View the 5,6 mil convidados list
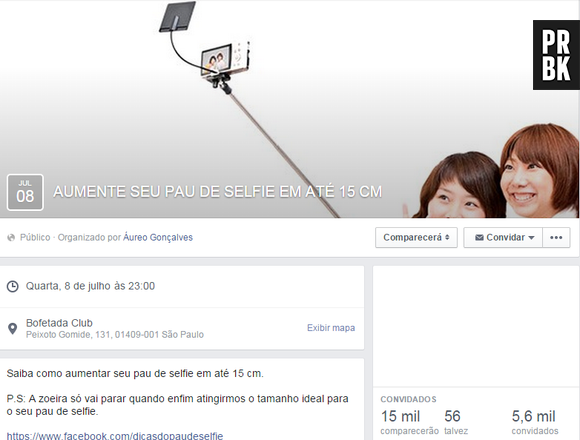 click(535, 422)
